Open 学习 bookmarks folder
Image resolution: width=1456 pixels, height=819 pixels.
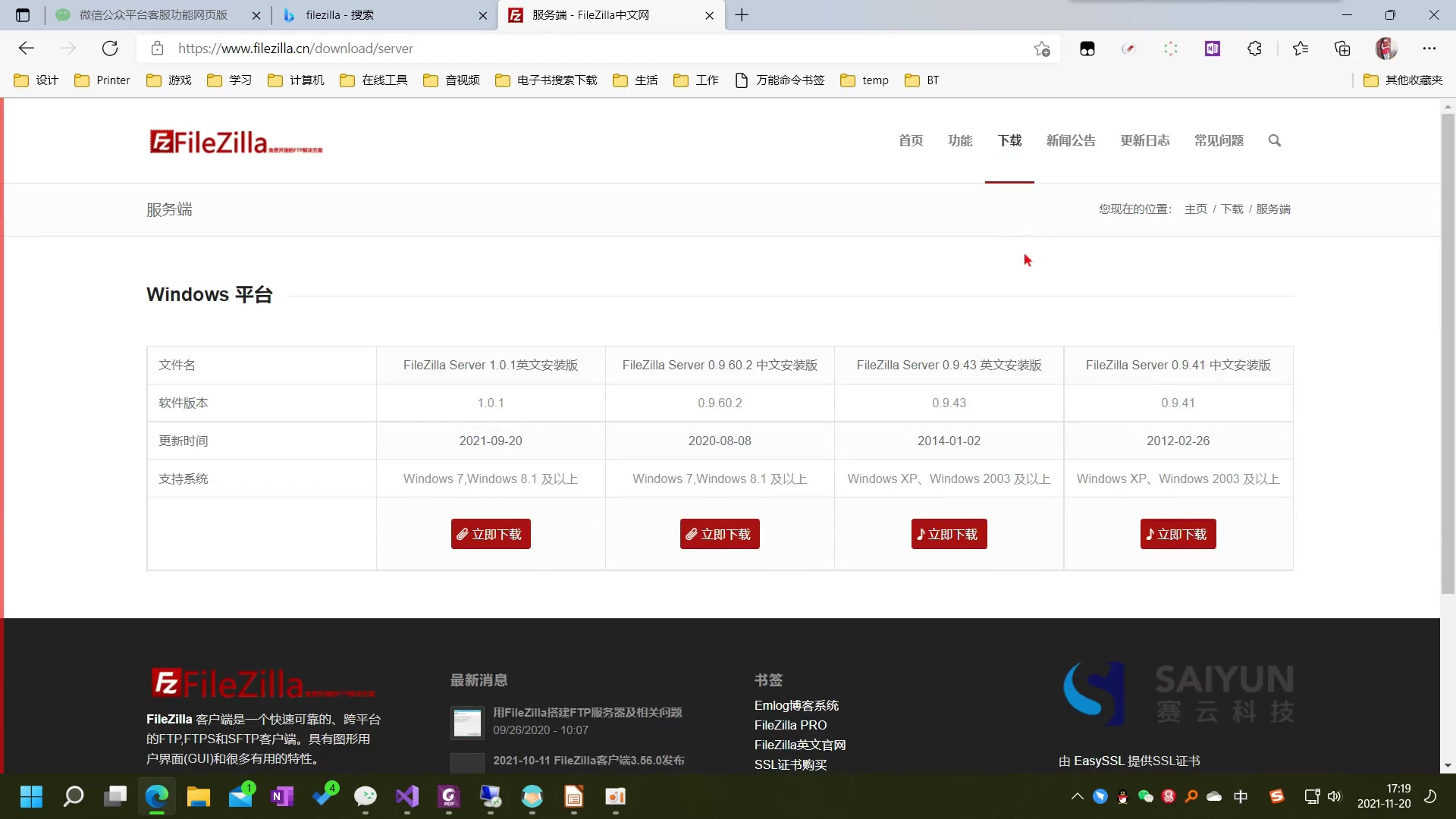pos(230,80)
